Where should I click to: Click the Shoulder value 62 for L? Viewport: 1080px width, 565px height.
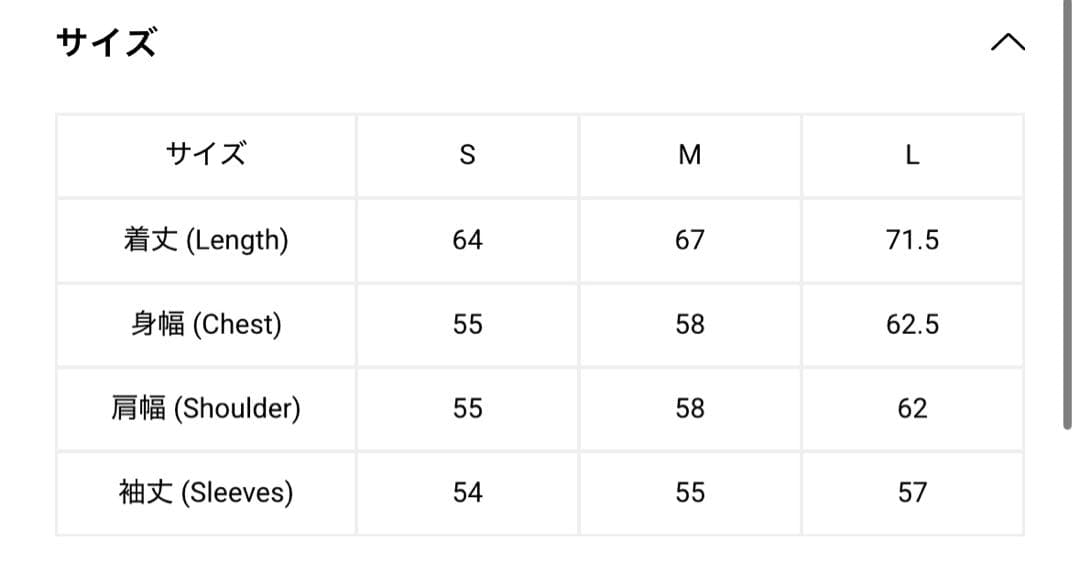(x=911, y=408)
